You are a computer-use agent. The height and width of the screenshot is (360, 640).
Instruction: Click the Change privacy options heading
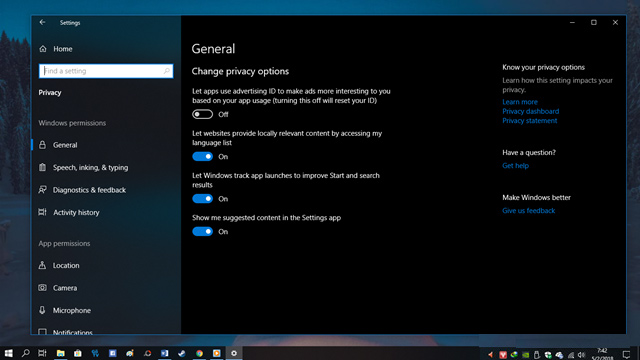[240, 71]
